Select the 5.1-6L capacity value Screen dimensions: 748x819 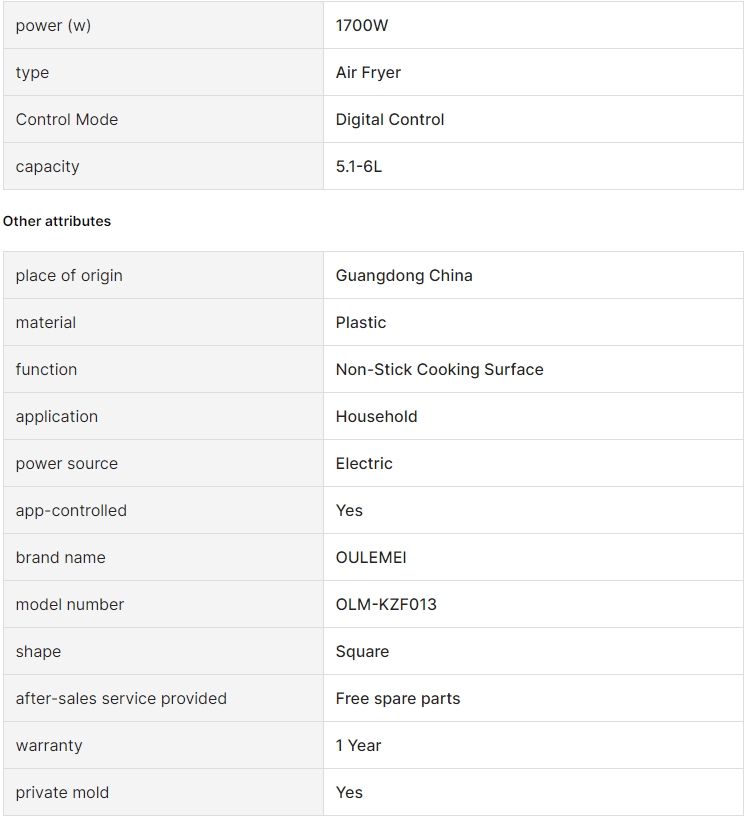tap(359, 167)
